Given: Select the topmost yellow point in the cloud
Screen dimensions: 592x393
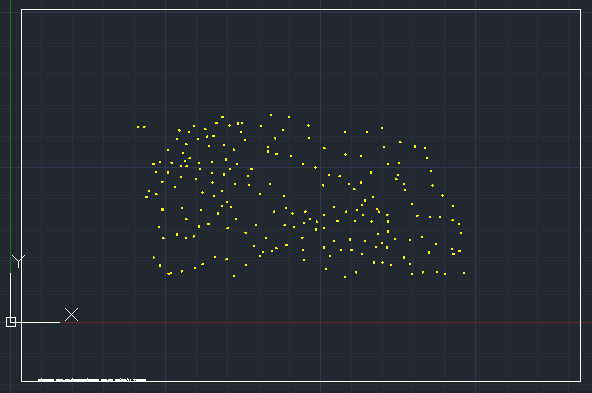Looking at the screenshot, I should 271,115.
